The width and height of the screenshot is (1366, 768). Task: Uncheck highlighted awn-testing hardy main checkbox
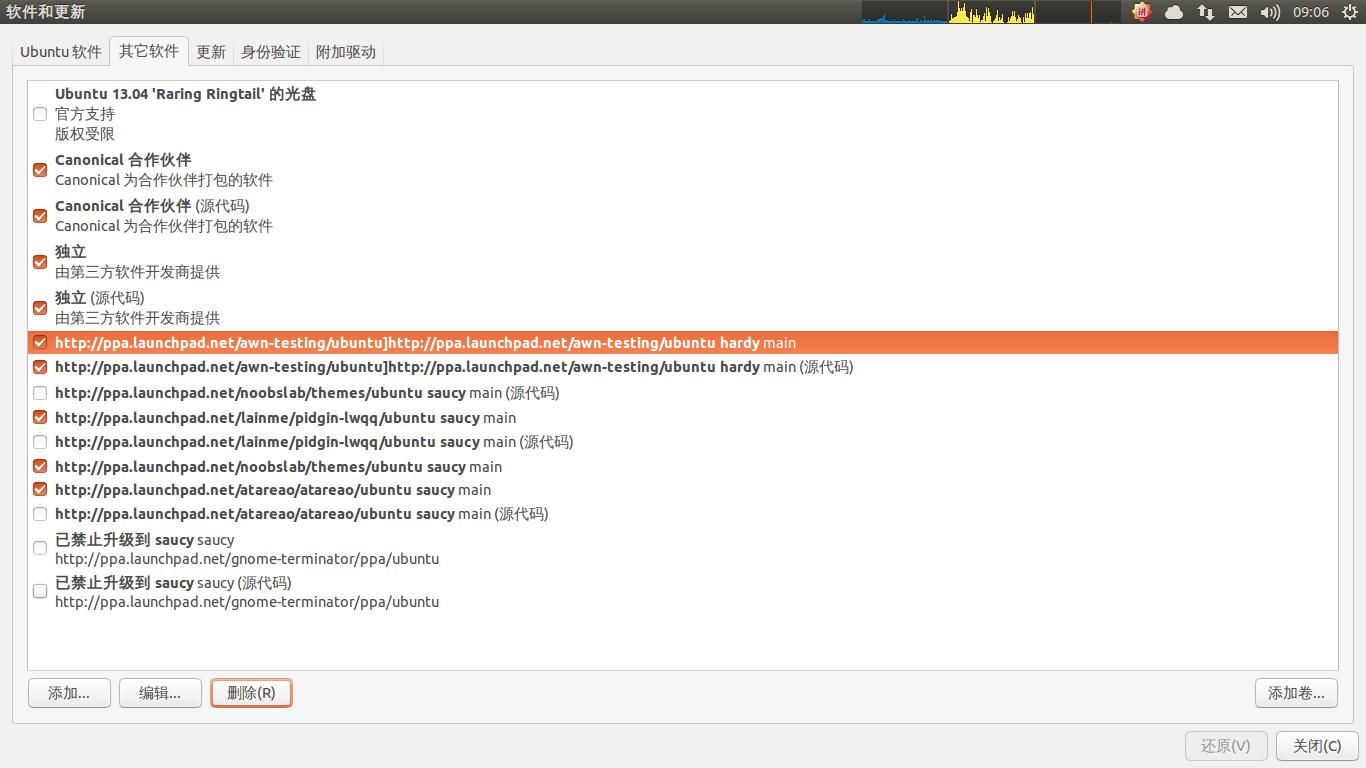(40, 342)
